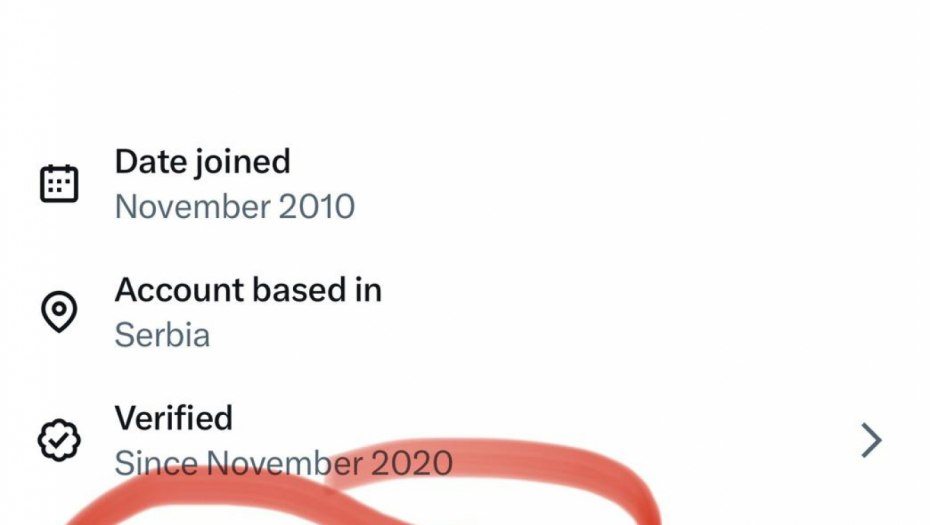Open verification details via the right chevron
Viewport: 930px width, 525px height.
[x=871, y=440]
